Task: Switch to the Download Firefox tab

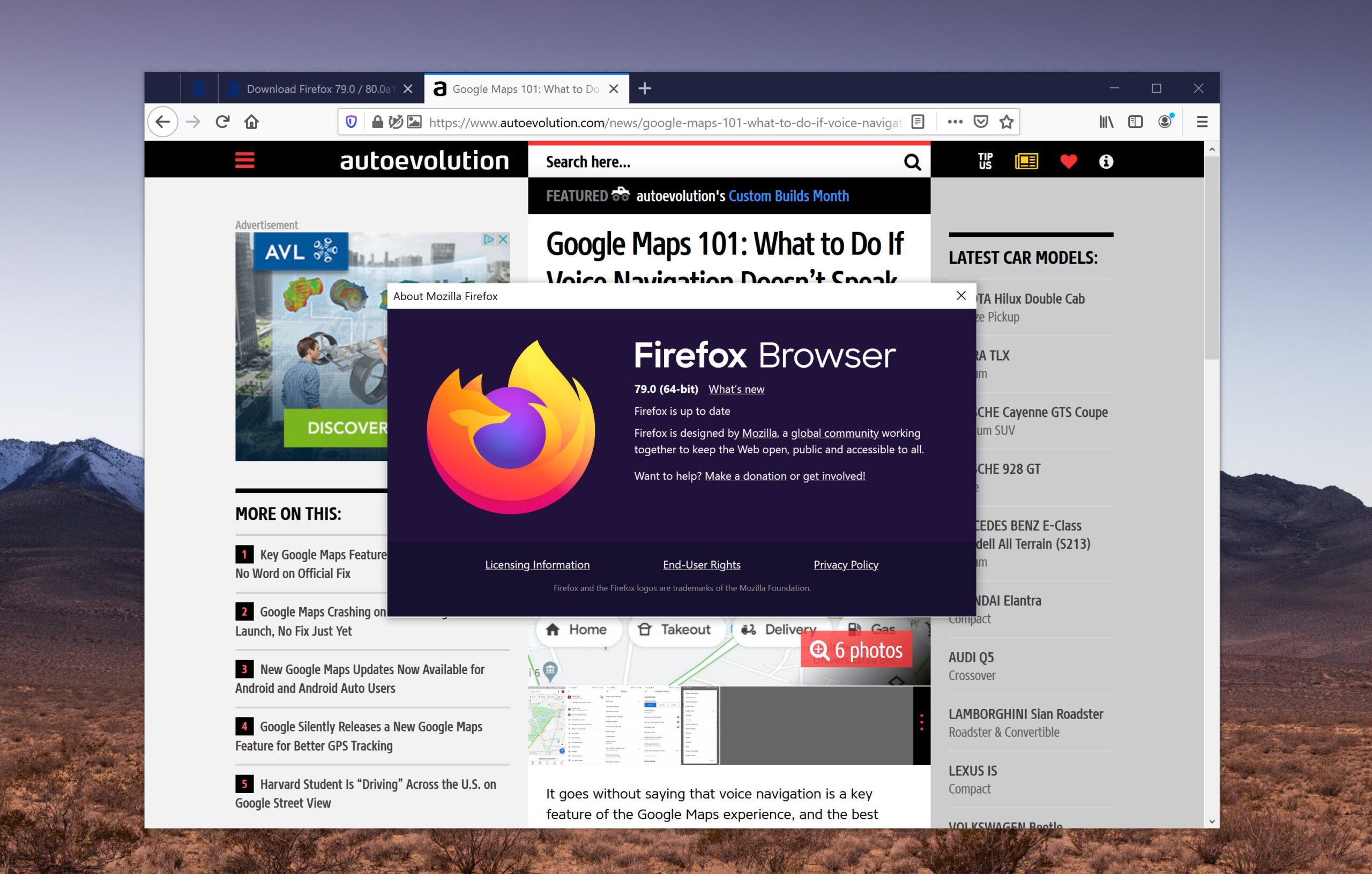Action: click(x=316, y=88)
